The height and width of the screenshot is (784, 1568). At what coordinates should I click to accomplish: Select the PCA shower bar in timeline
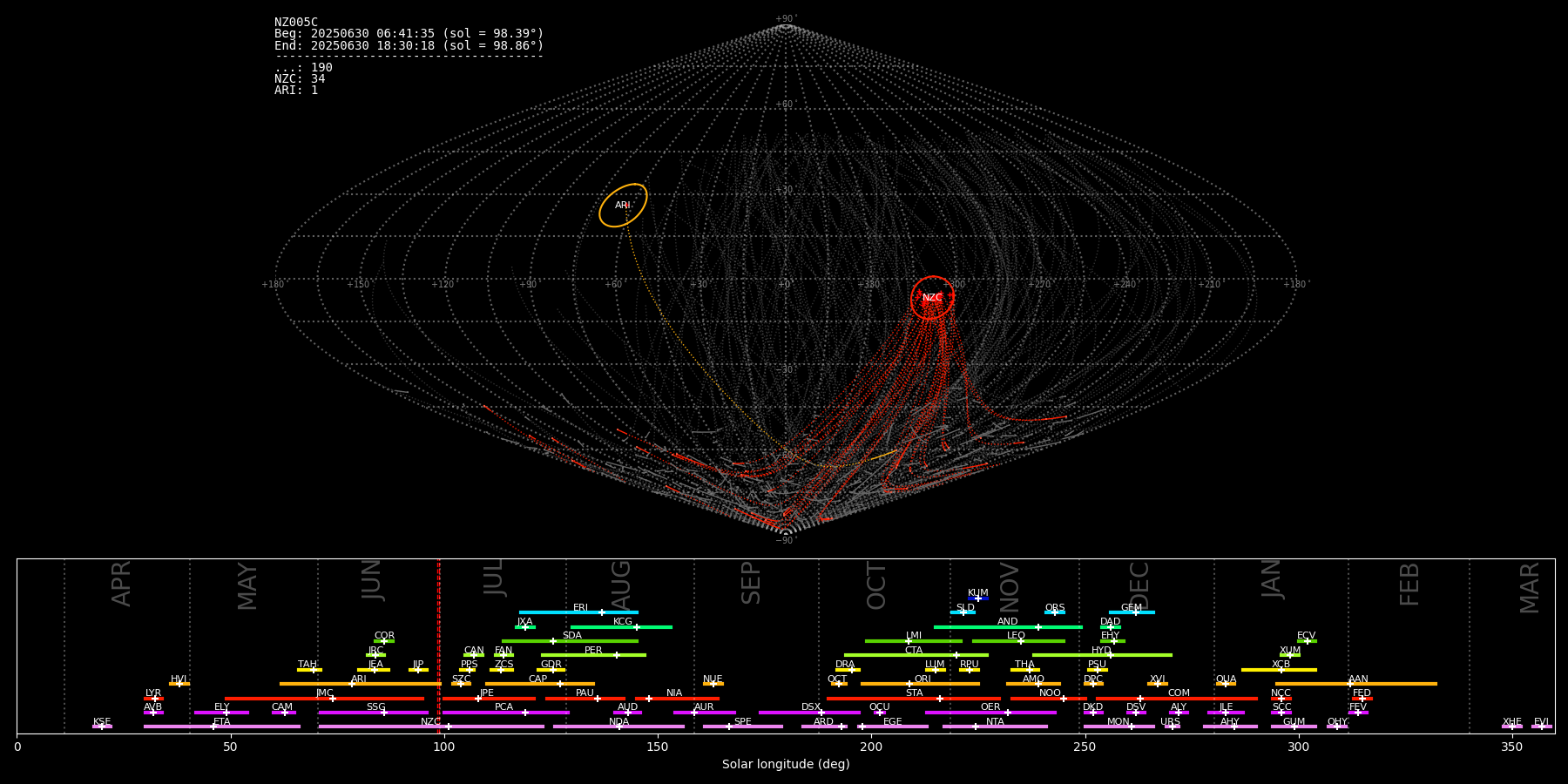point(505,713)
